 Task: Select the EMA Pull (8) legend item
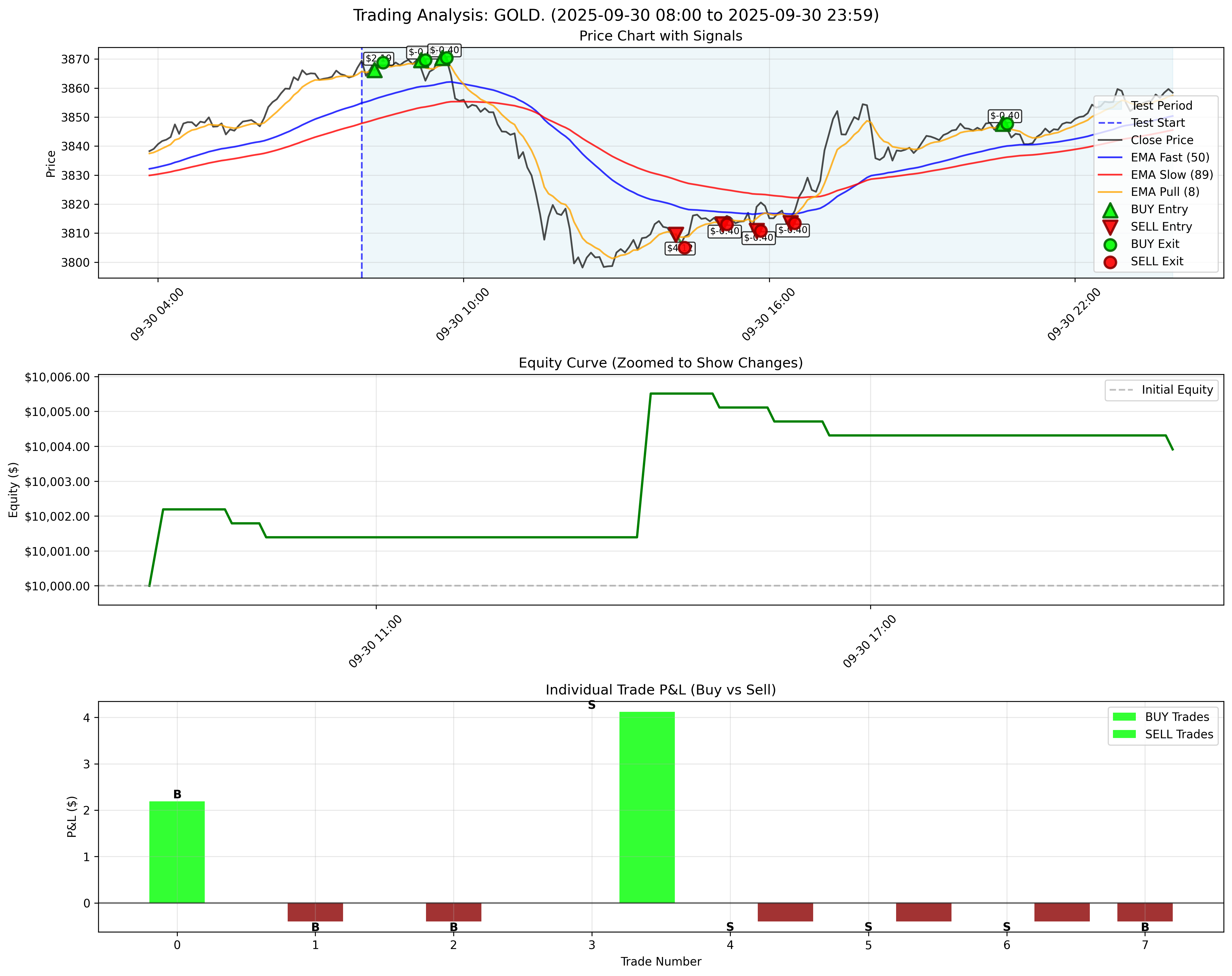[1166, 192]
